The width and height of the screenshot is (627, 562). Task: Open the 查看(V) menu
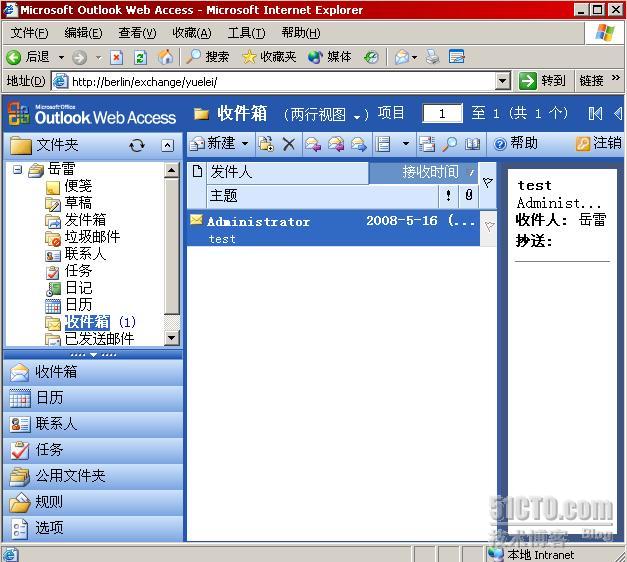[138, 33]
